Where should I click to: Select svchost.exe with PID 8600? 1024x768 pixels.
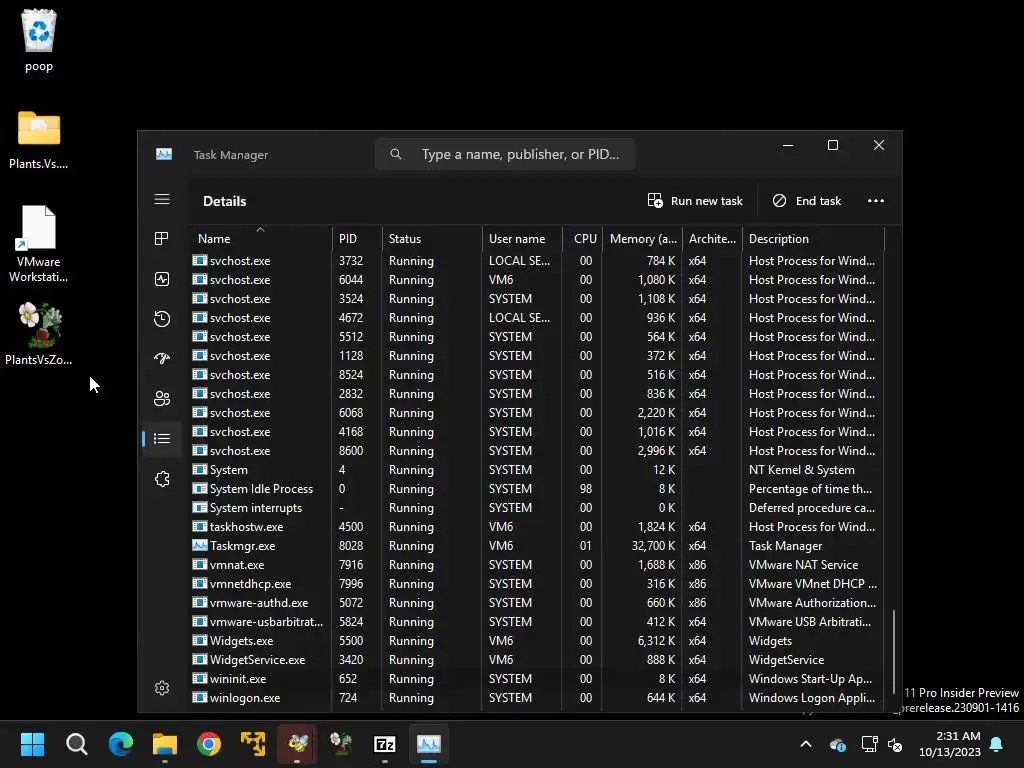coord(537,451)
